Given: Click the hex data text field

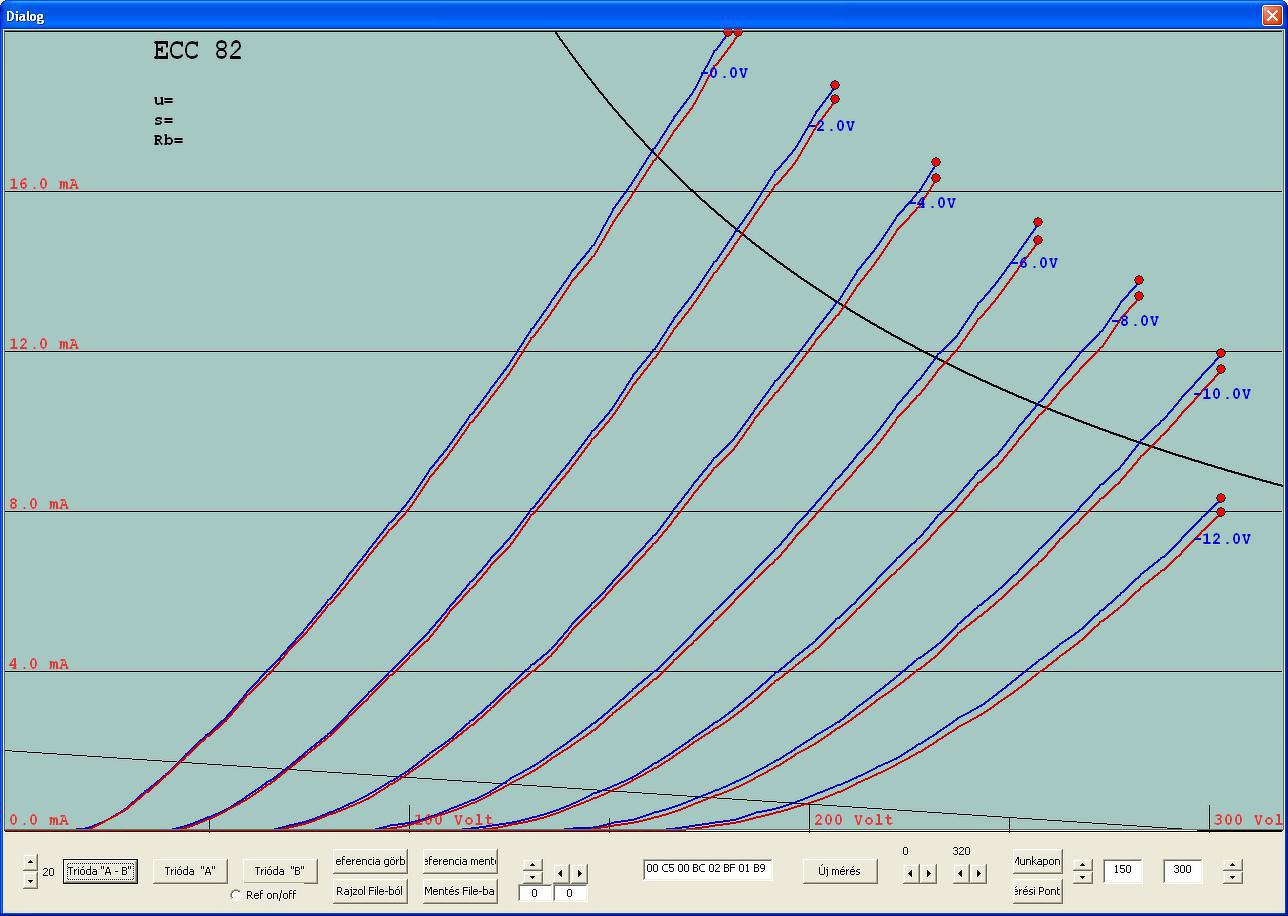Looking at the screenshot, I should coord(707,869).
